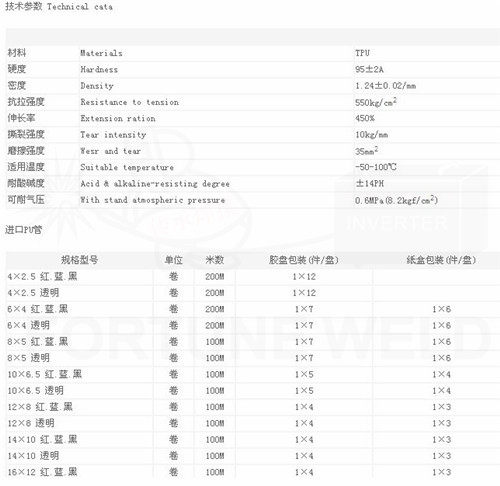Select row '10×6.5 红.蓝.黑'
500x486 pixels.
pos(253,374)
